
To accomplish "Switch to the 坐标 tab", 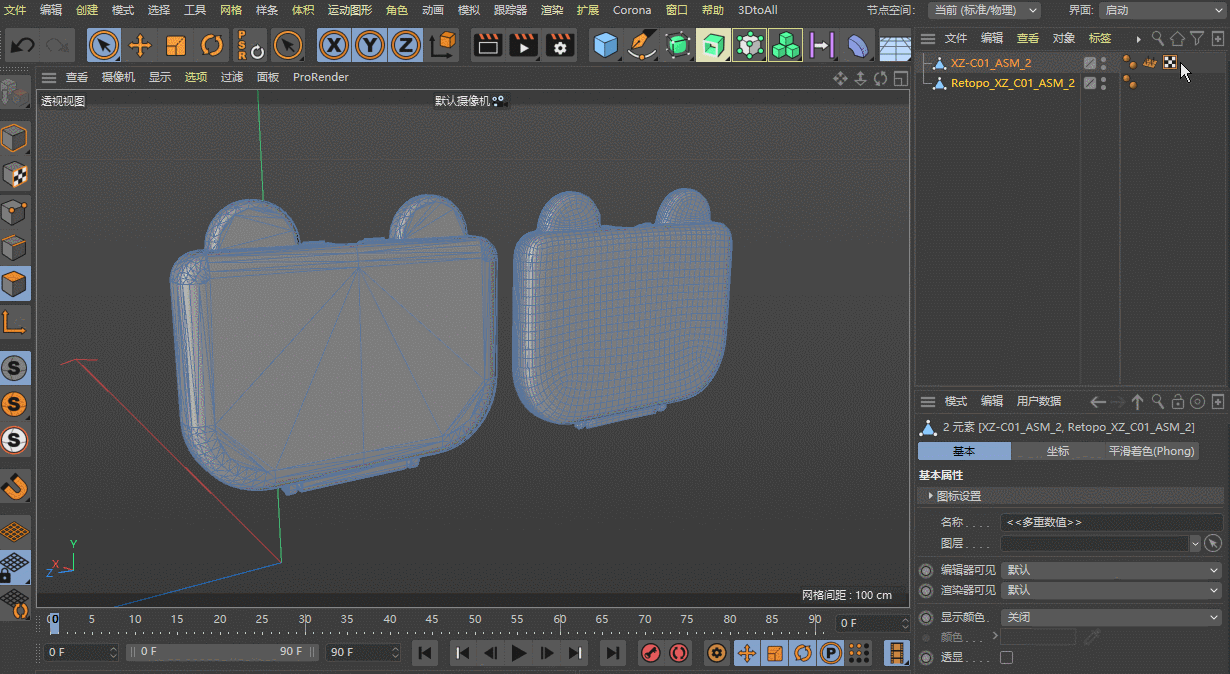I will click(1057, 451).
